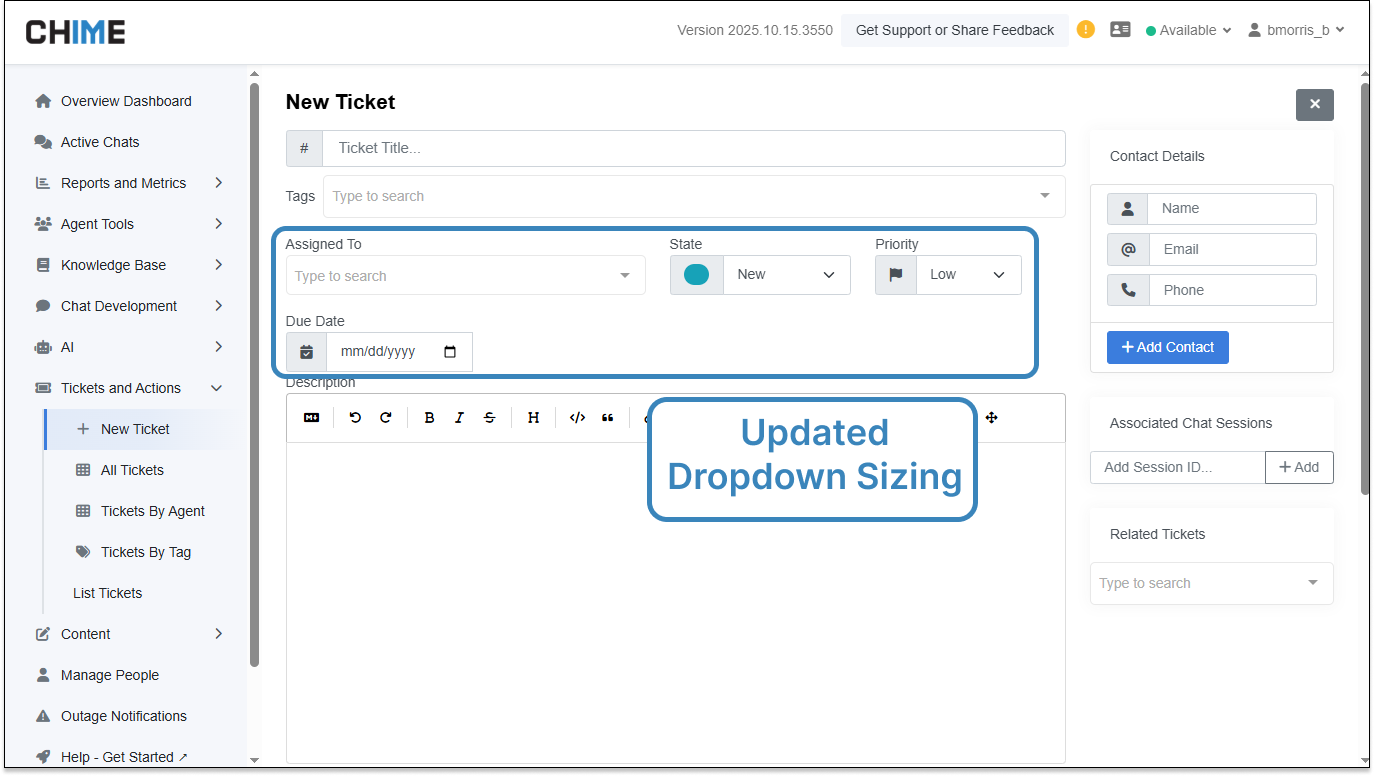The image size is (1374, 776).
Task: Go to Tickets By Tag
Action: (145, 552)
